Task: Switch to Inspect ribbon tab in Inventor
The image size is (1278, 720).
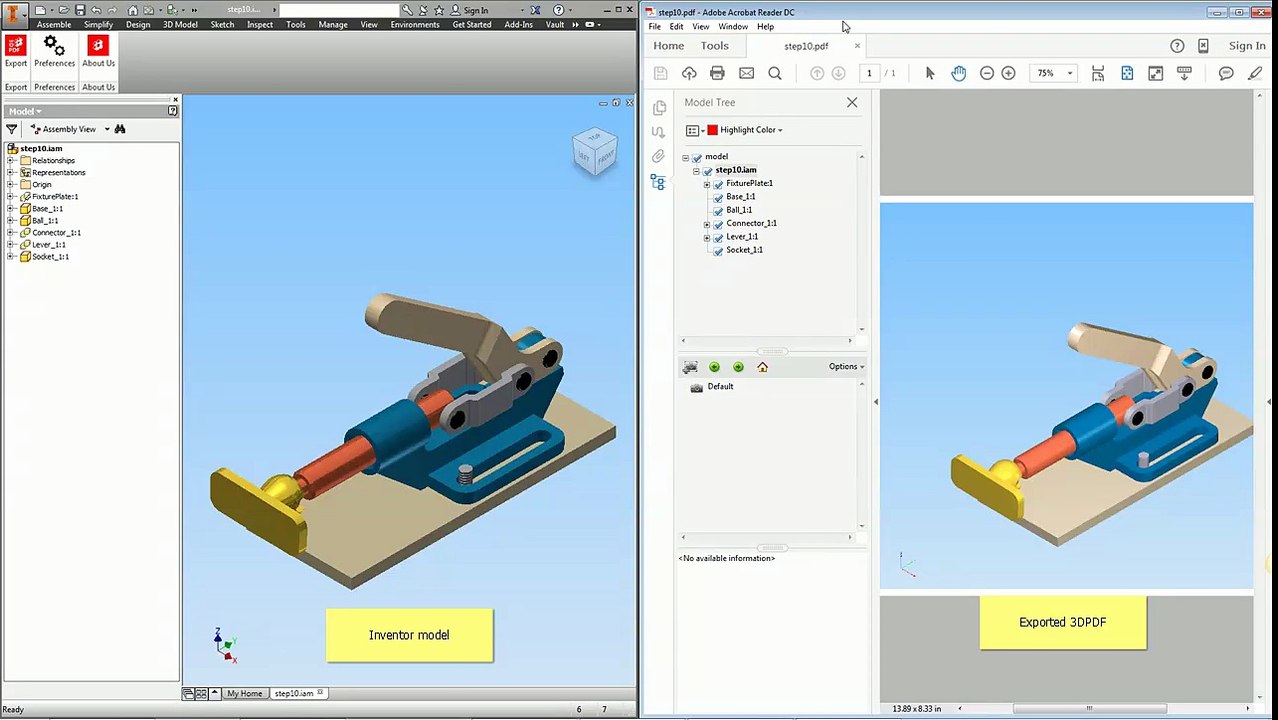Action: coord(260,24)
